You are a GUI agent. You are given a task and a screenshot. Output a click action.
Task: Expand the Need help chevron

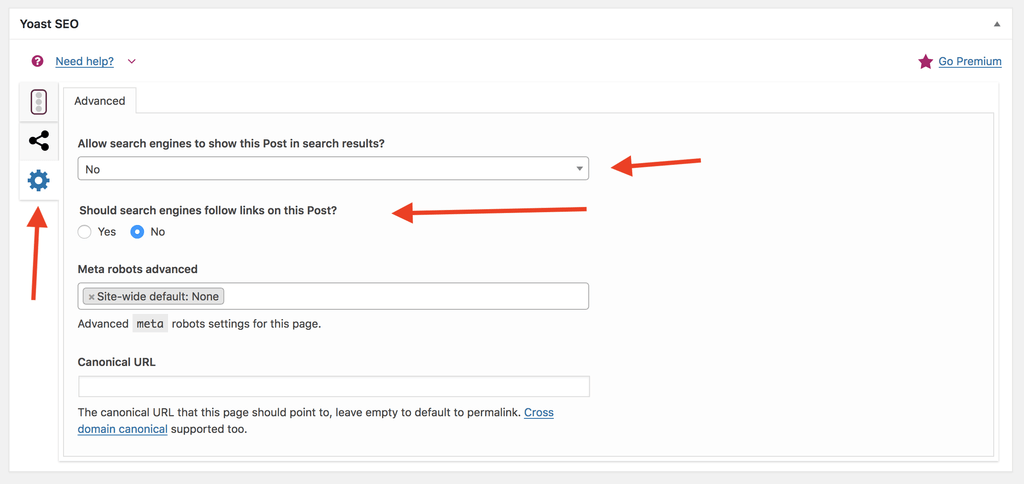pos(132,61)
